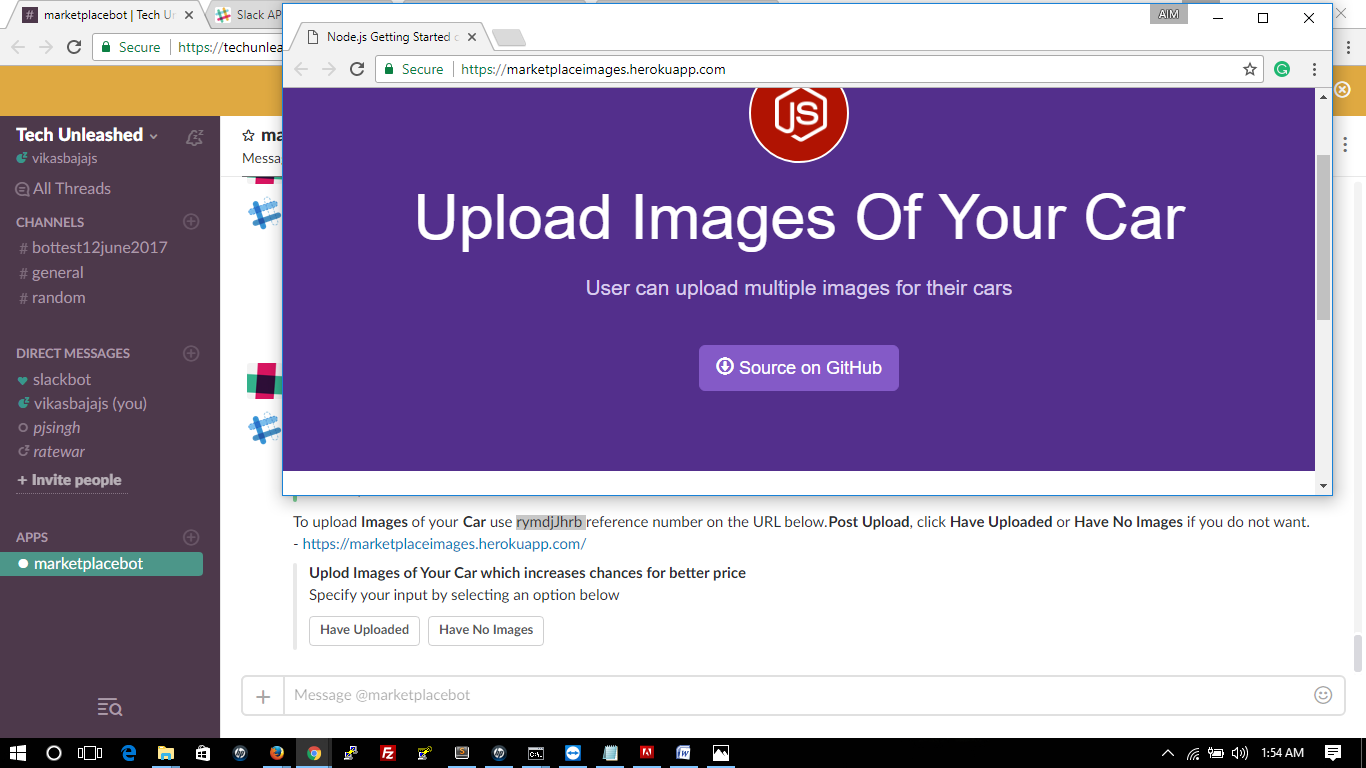Go back in the front Chrome window

301,69
